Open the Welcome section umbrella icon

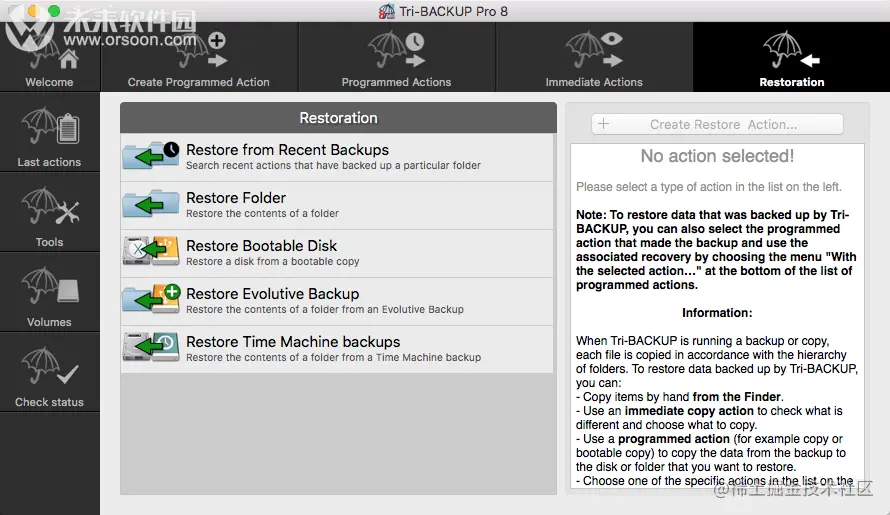tap(52, 50)
